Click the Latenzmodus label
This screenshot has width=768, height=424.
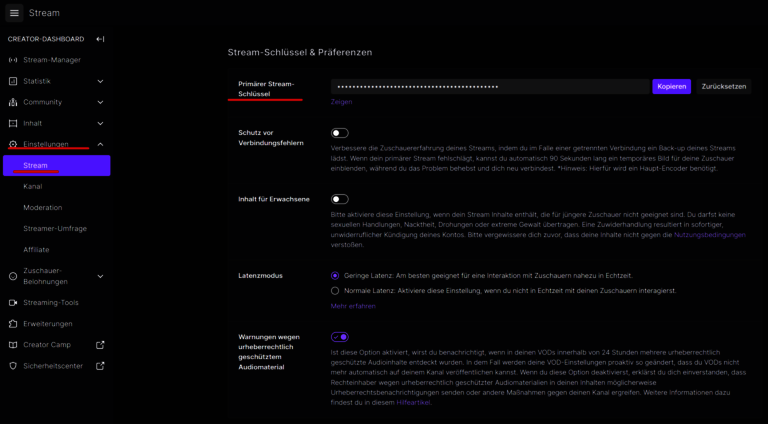[260, 276]
